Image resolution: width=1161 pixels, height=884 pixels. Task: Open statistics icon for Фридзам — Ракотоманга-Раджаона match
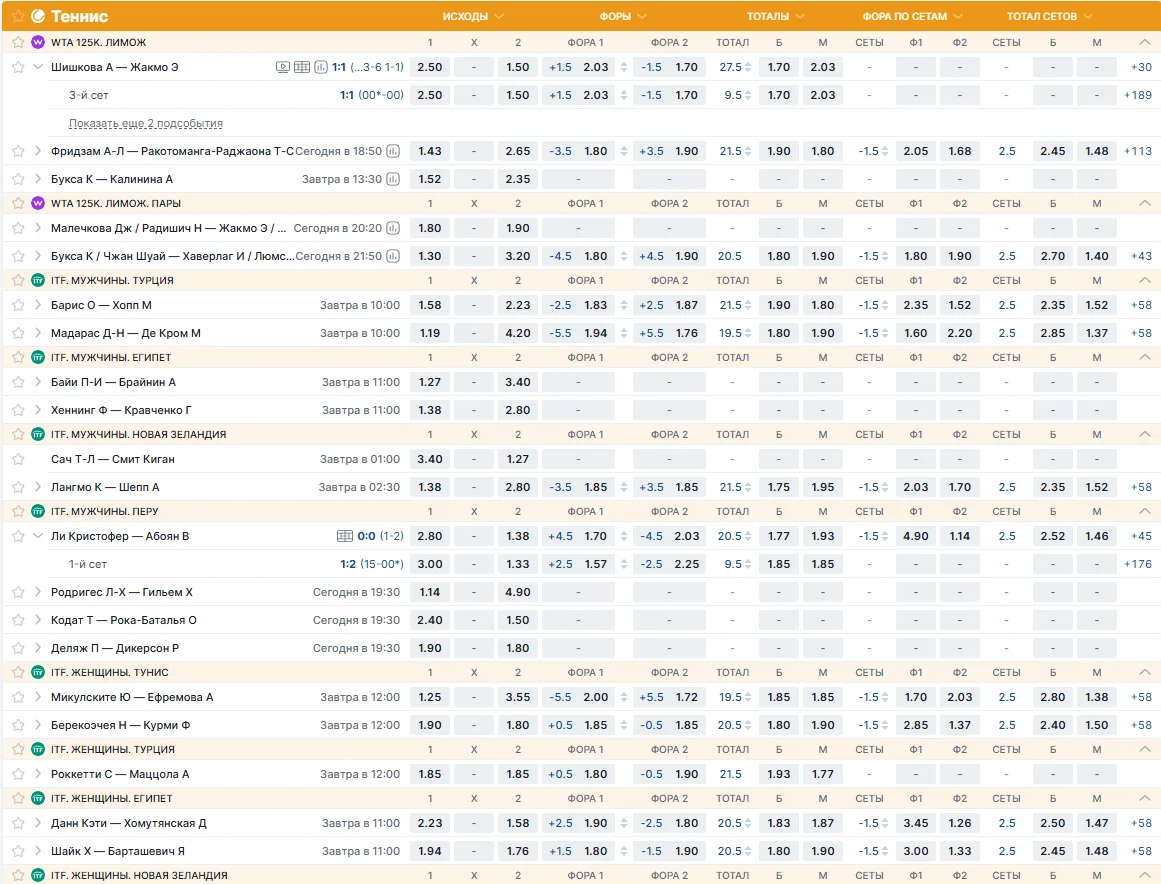[x=393, y=151]
